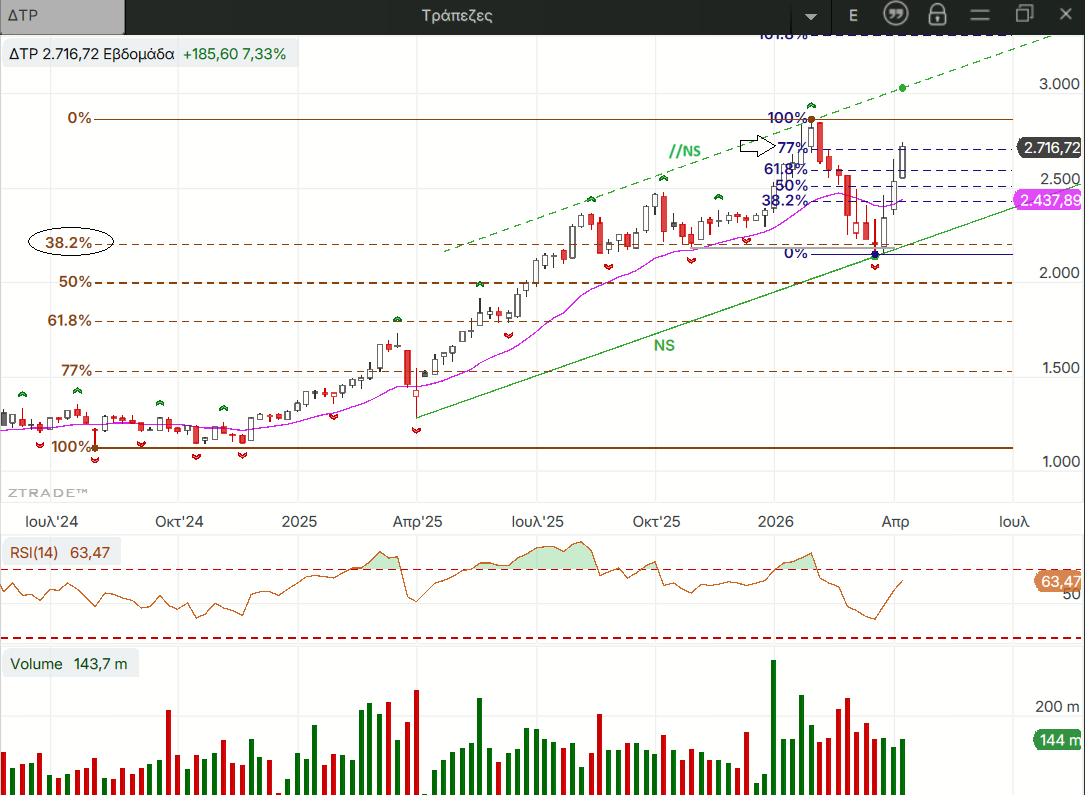Select the magenta 2.437,89 moving average tag
Image resolution: width=1085 pixels, height=795 pixels.
coord(1049,201)
